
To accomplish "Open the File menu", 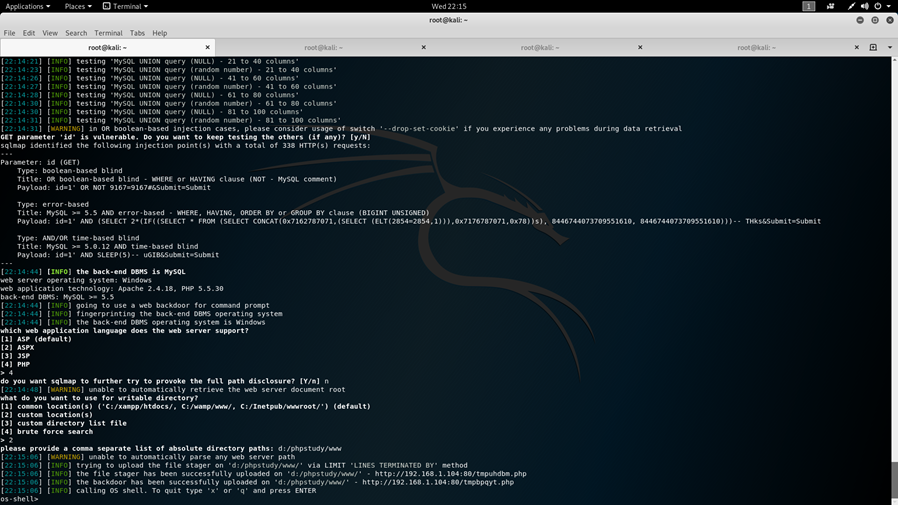I will point(9,33).
